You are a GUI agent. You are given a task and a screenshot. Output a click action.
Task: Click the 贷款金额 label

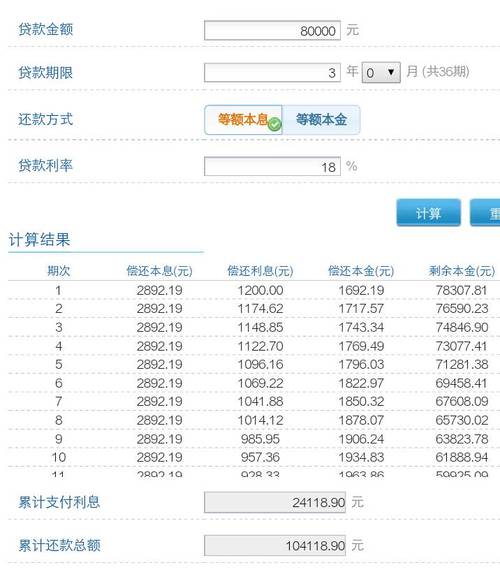click(46, 29)
